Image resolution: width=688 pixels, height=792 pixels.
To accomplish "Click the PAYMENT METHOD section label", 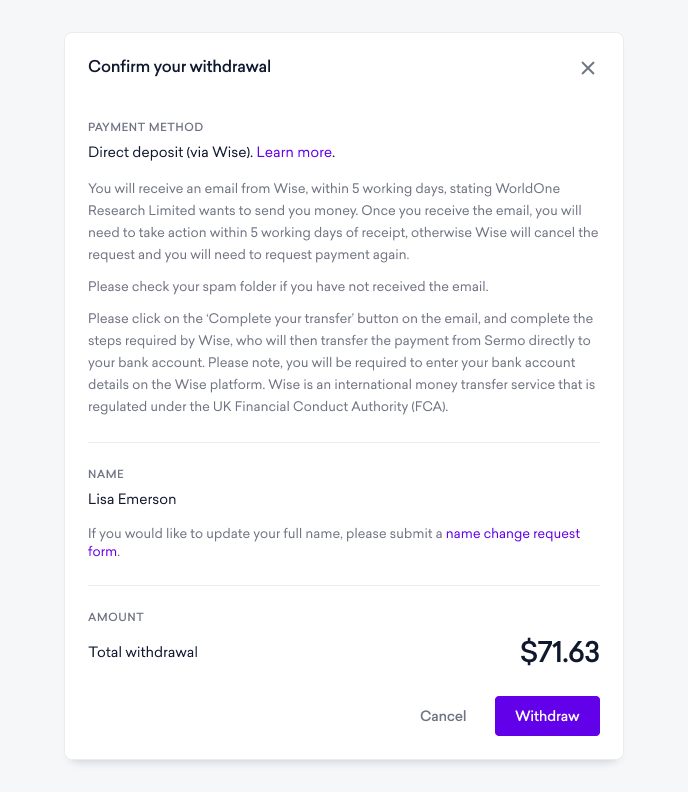I will coord(145,127).
